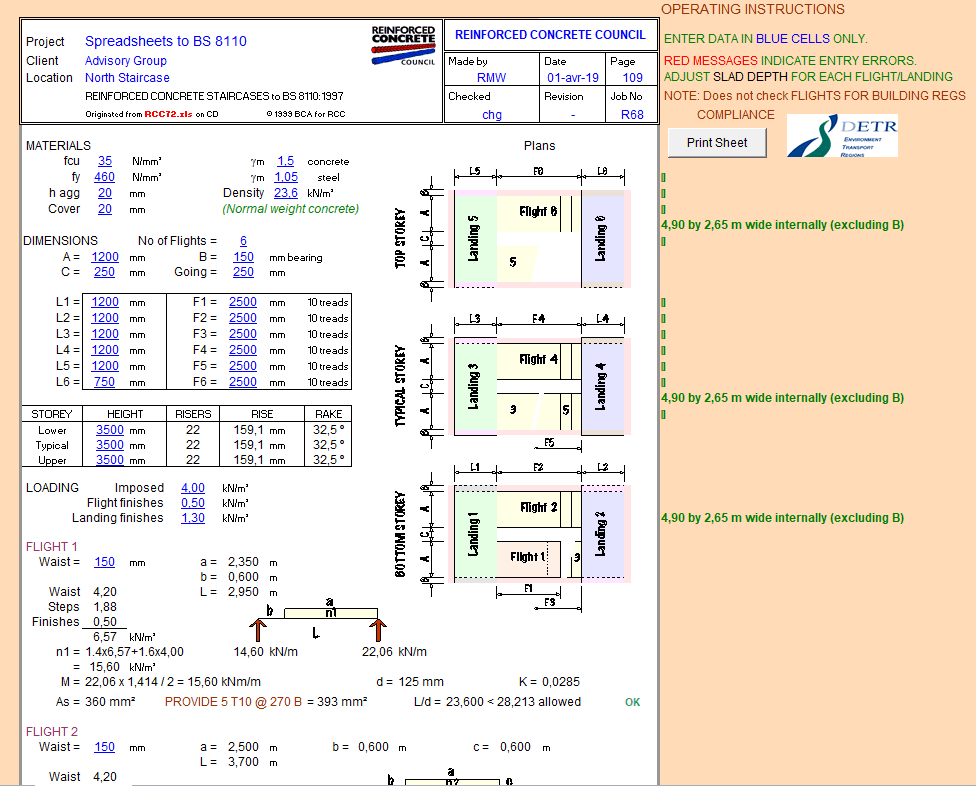The height and width of the screenshot is (786, 976).
Task: Select the h agg value cell
Action: 105,194
